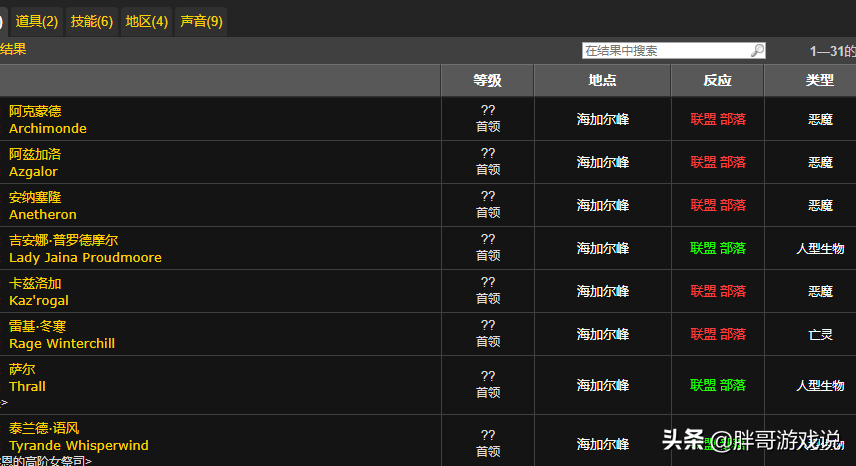Click 海加尔峰 location in Thrall row

603,385
